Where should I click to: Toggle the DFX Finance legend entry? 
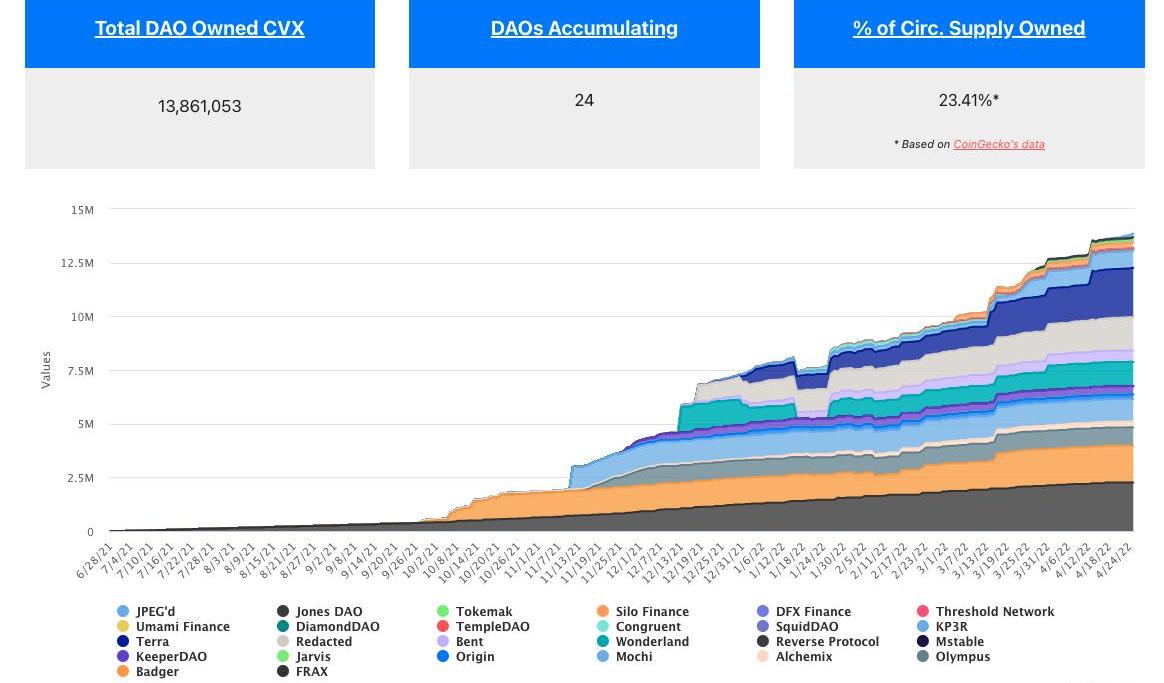(x=804, y=612)
